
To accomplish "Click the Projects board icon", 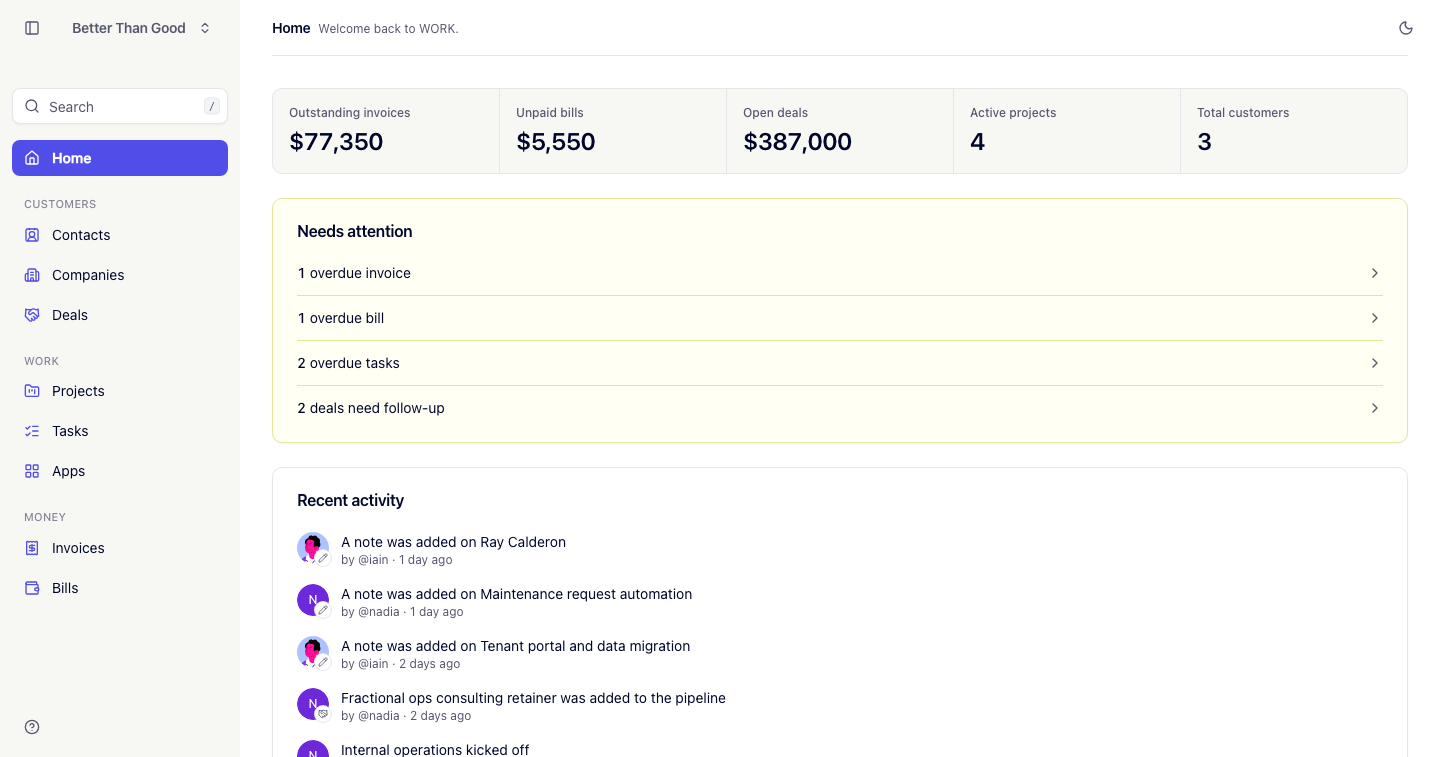I will pos(32,391).
